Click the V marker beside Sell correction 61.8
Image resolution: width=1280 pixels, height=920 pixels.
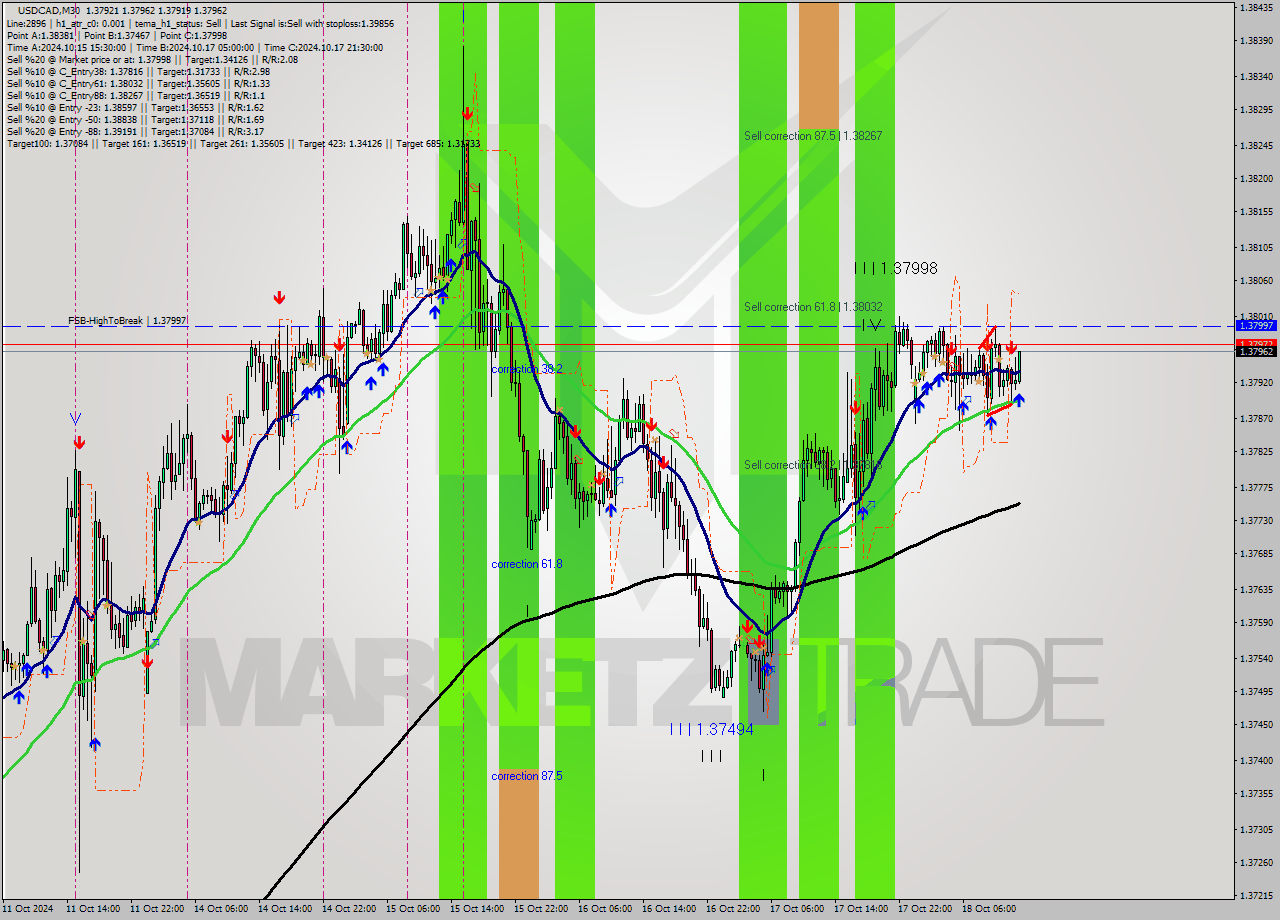tap(876, 325)
